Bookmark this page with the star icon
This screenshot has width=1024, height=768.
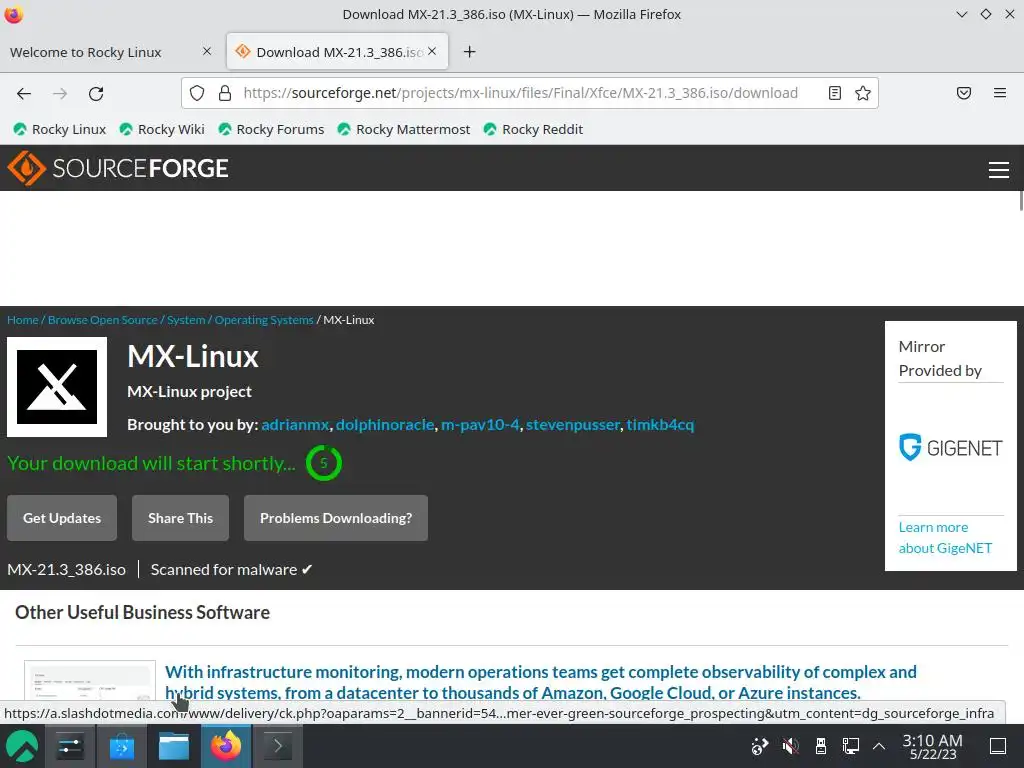tap(863, 93)
